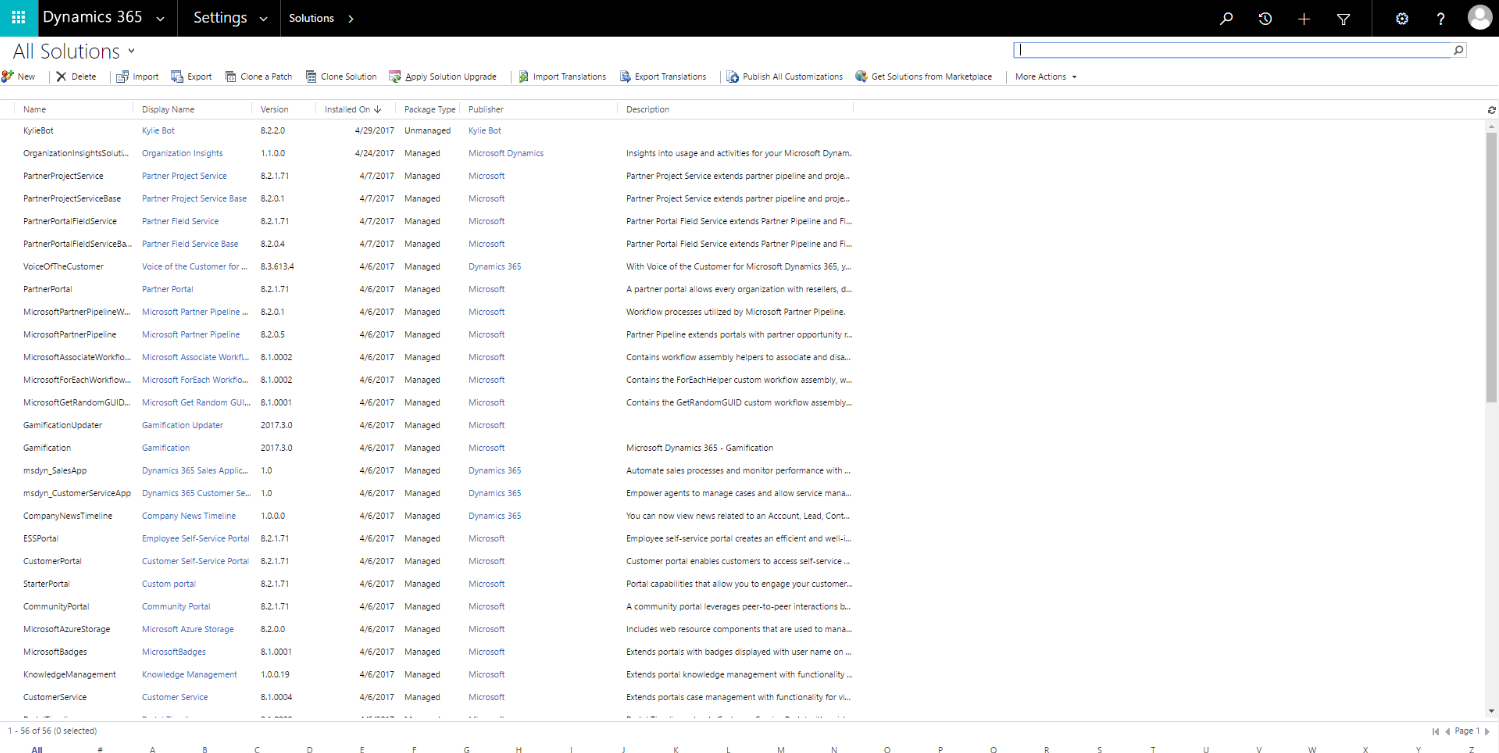Open the app launcher waffle icon

(18, 18)
